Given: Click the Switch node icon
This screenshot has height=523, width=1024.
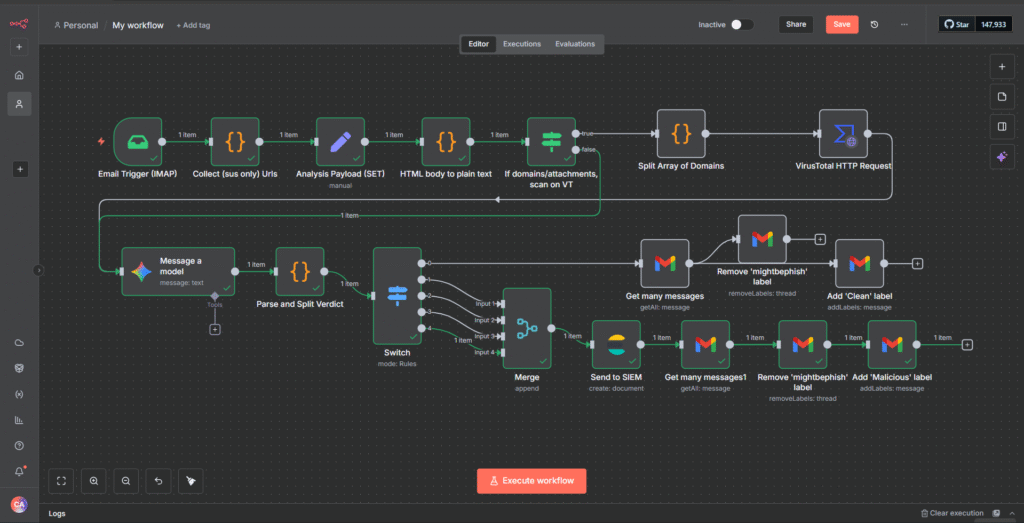Looking at the screenshot, I should (x=397, y=295).
